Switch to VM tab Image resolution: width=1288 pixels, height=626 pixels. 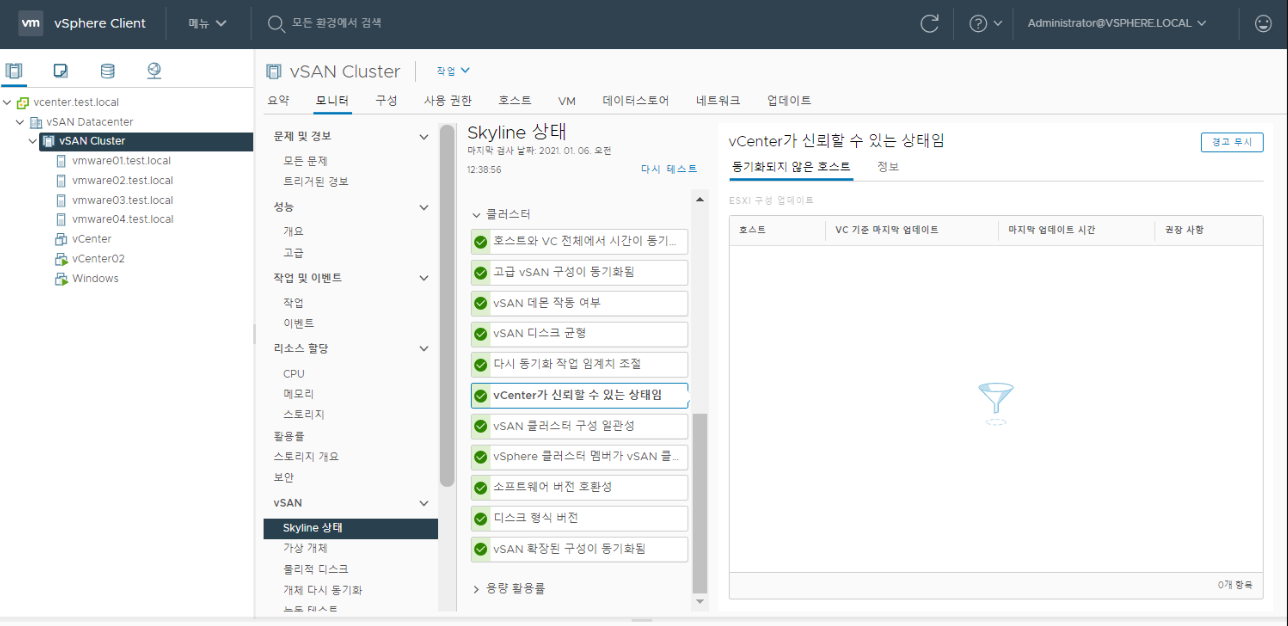pyautogui.click(x=567, y=101)
